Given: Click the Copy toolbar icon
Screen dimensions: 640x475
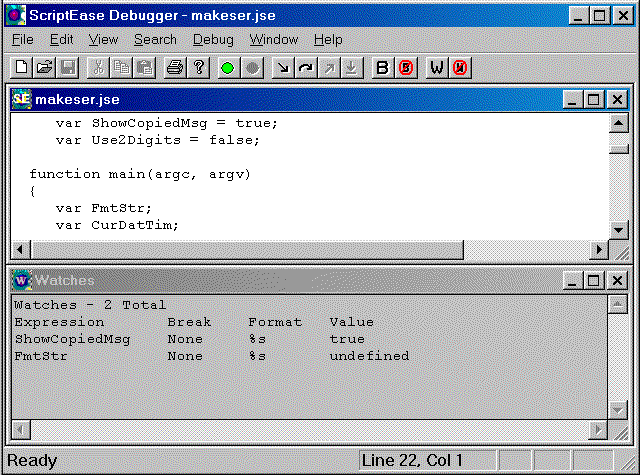Looking at the screenshot, I should point(121,67).
